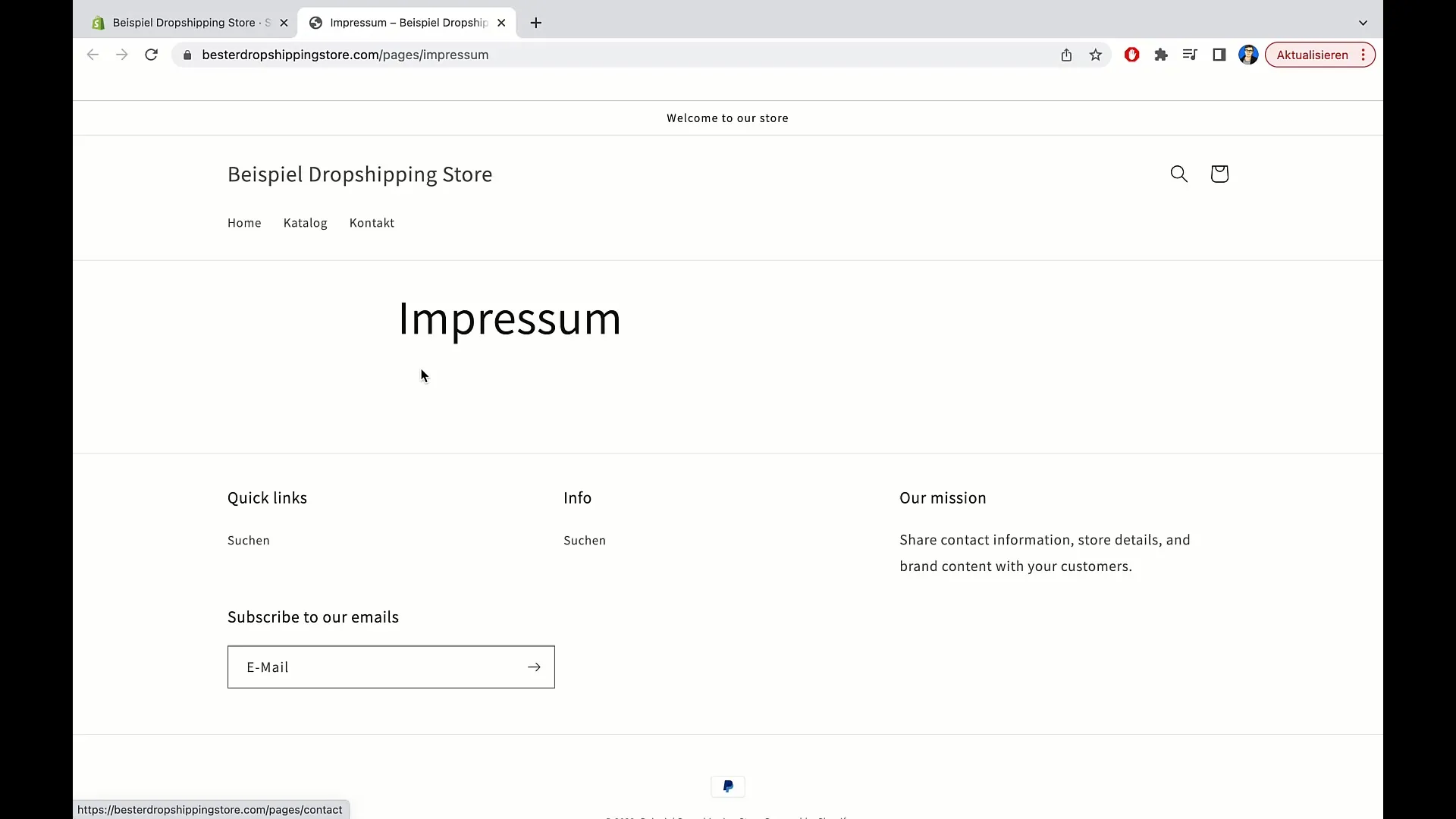This screenshot has width=1456, height=819.
Task: Click the browser sidebar layout icon
Action: 1219,55
